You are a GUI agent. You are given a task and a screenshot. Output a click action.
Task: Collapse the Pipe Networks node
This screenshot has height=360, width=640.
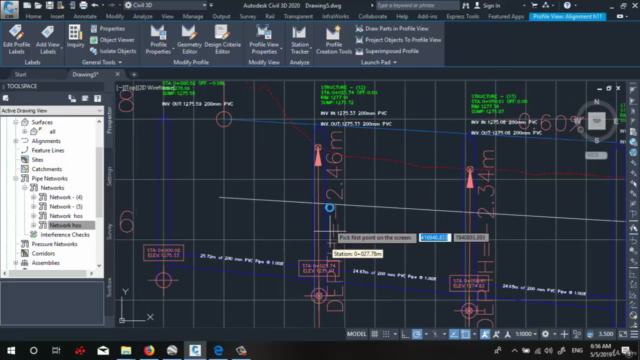(x=16, y=178)
